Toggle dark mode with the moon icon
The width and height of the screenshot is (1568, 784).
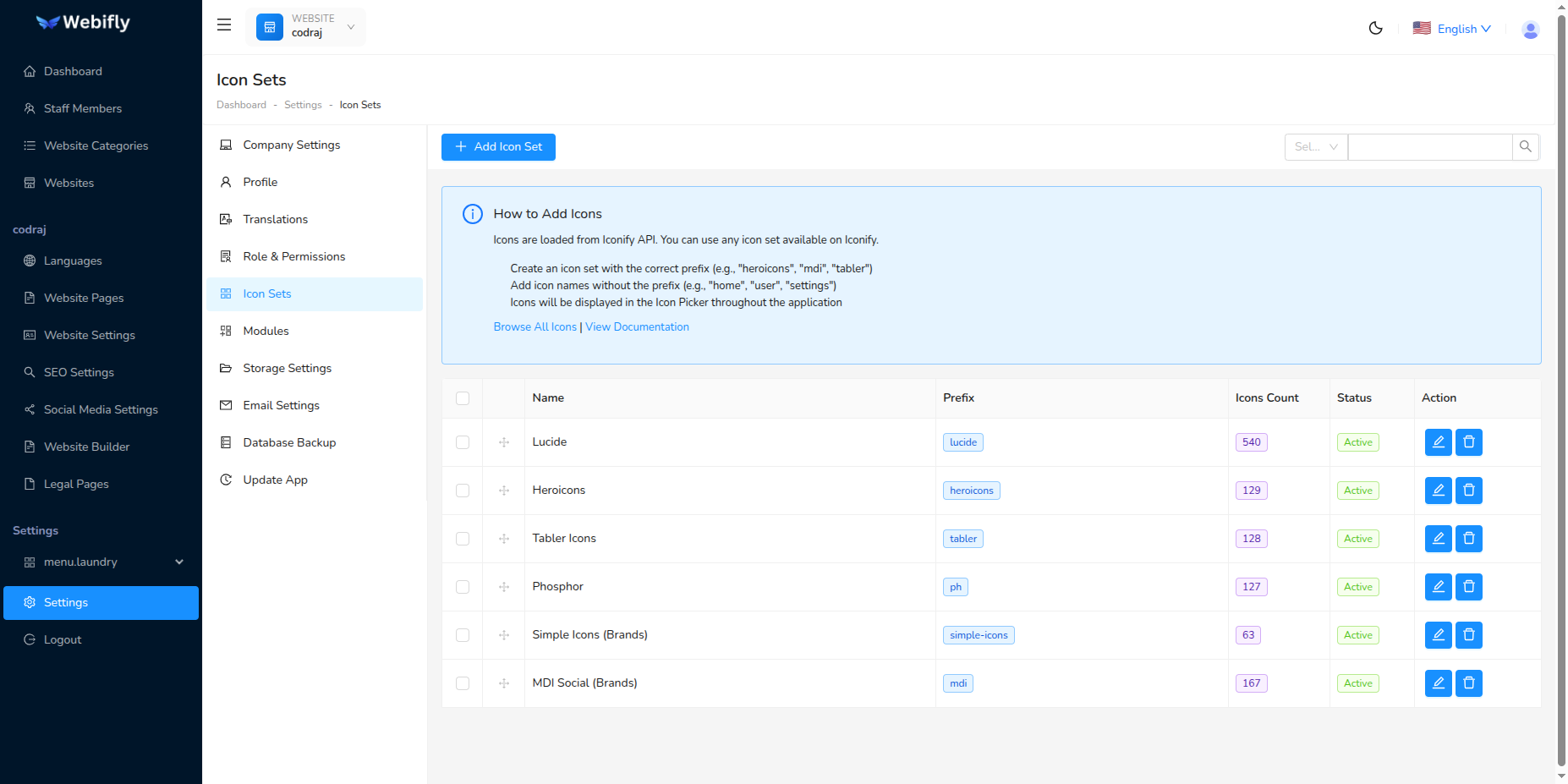[x=1375, y=28]
